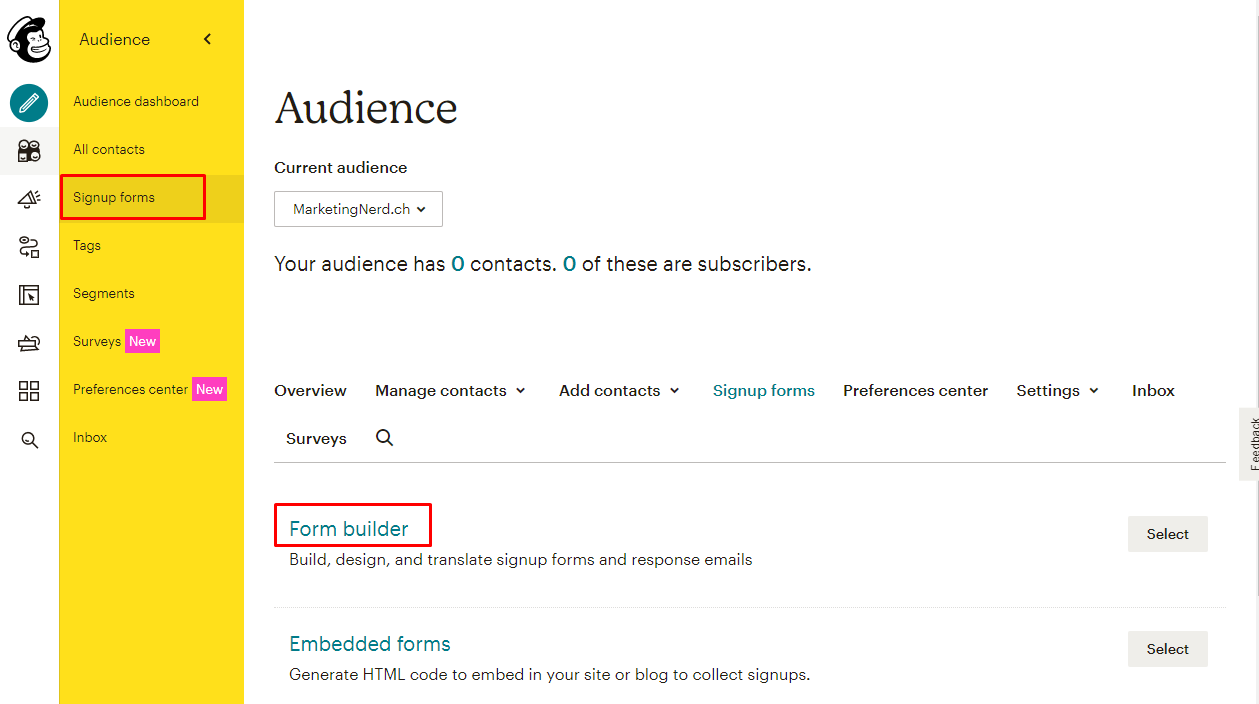Open the Feedback side tab
The width and height of the screenshot is (1259, 704).
(1250, 444)
